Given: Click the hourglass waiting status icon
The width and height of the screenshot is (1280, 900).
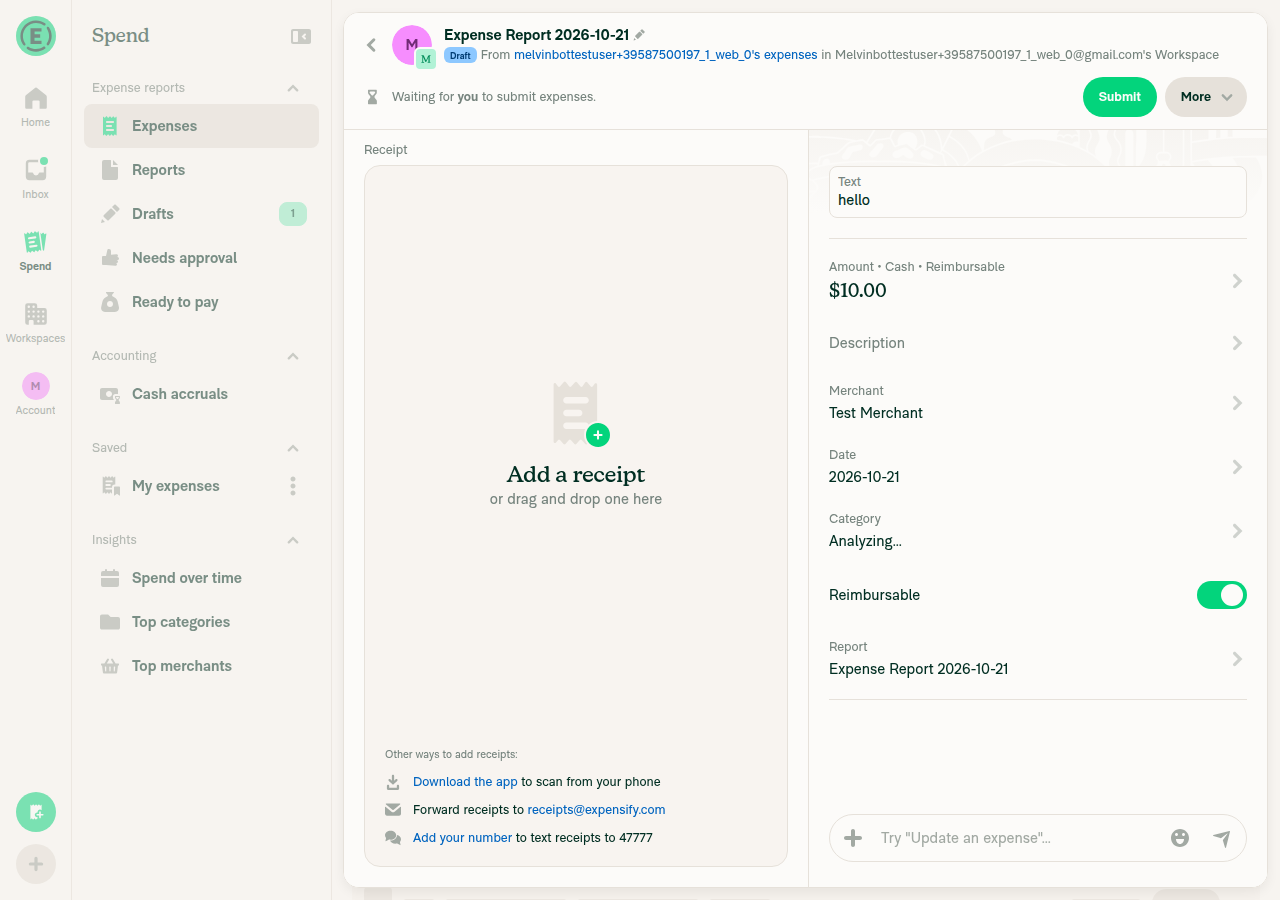Looking at the screenshot, I should [x=372, y=97].
